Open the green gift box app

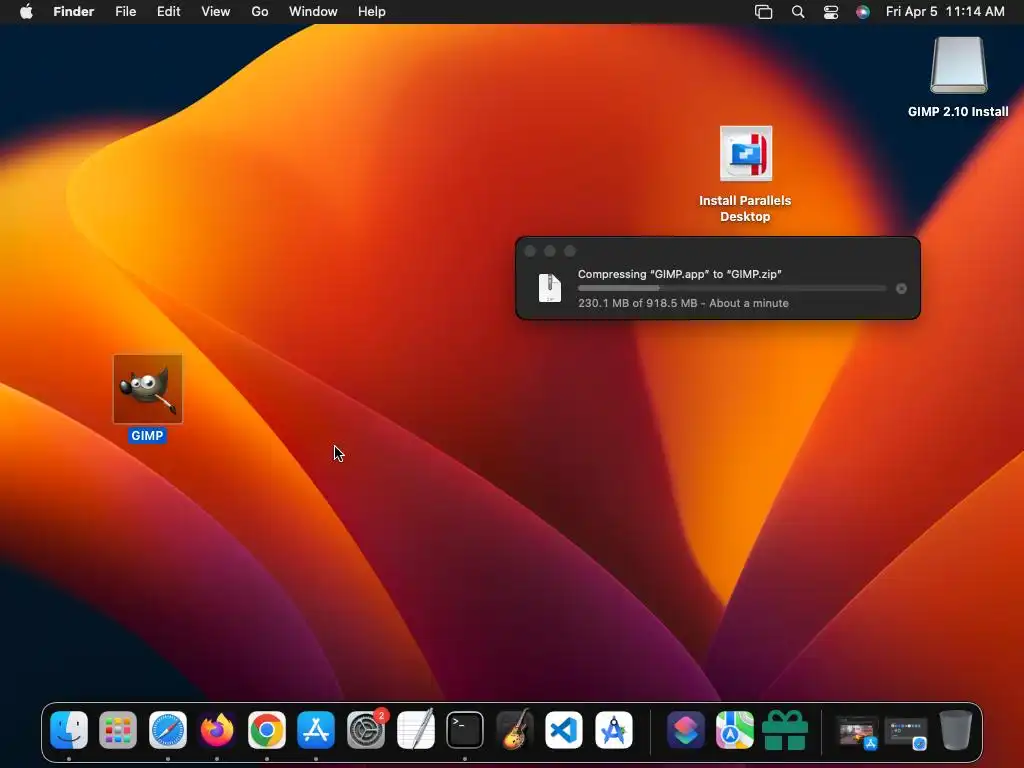[x=785, y=729]
